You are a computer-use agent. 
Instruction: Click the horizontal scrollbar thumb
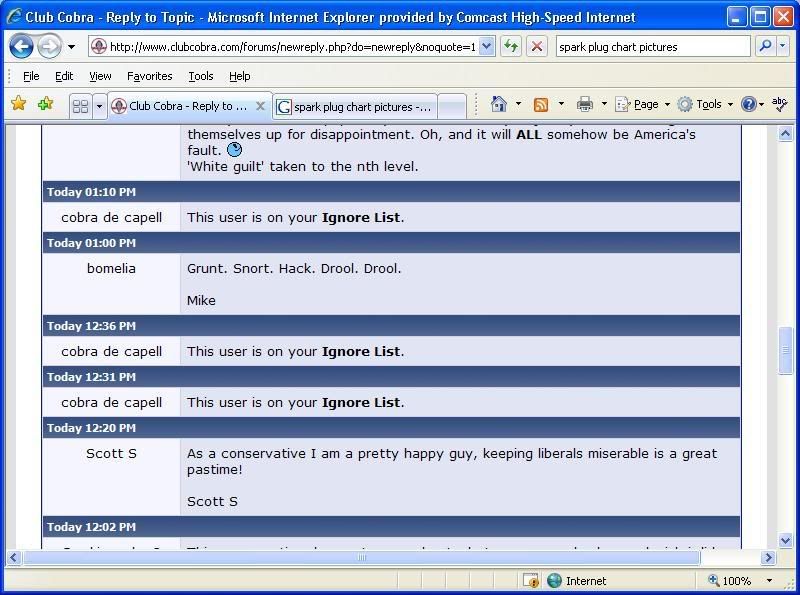[362, 558]
